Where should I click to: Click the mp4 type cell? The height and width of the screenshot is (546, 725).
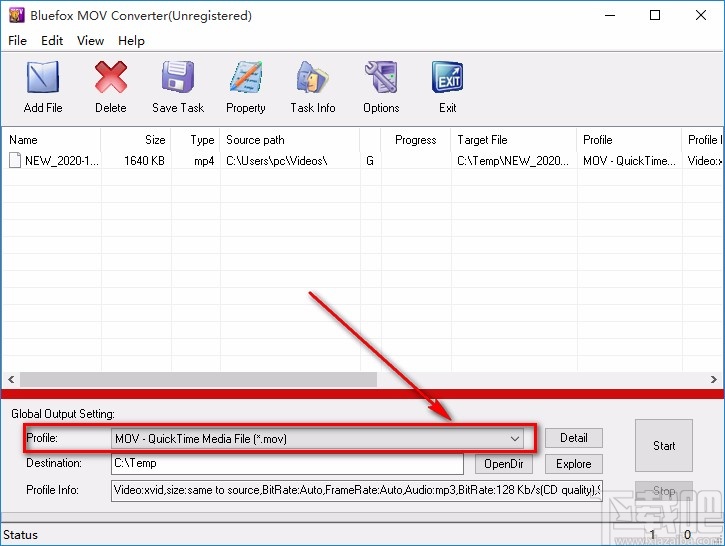coord(204,161)
